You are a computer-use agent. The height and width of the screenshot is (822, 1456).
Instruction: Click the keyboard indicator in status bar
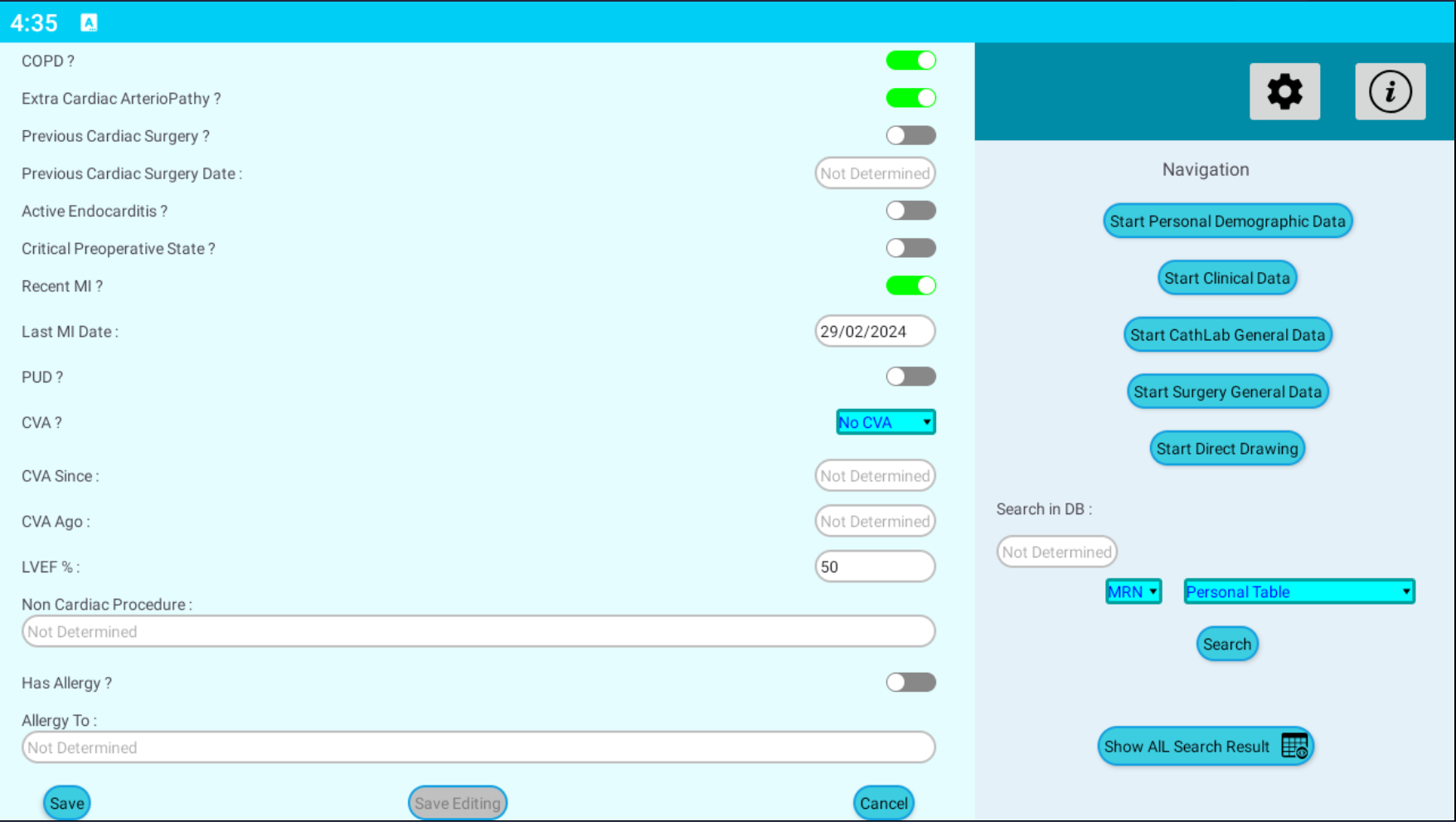pos(89,22)
